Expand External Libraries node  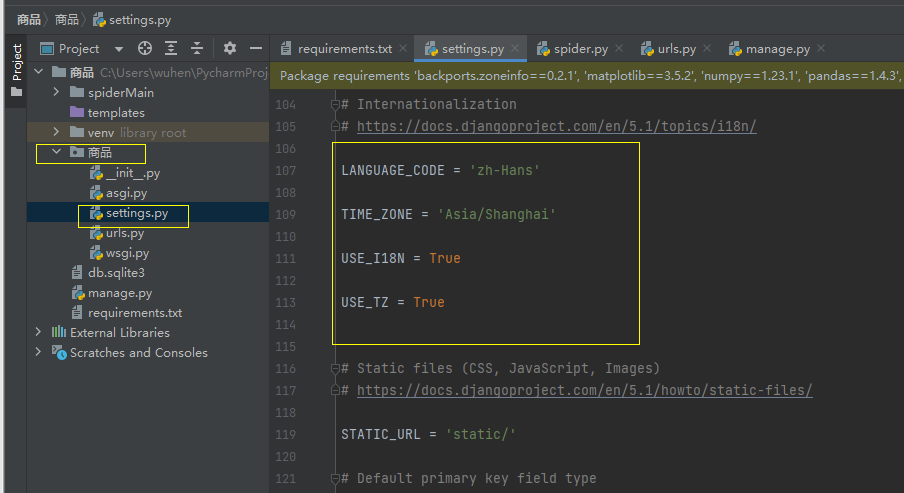39,333
